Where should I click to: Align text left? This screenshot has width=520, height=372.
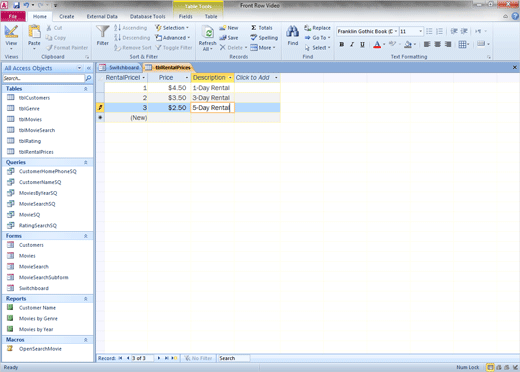(427, 44)
